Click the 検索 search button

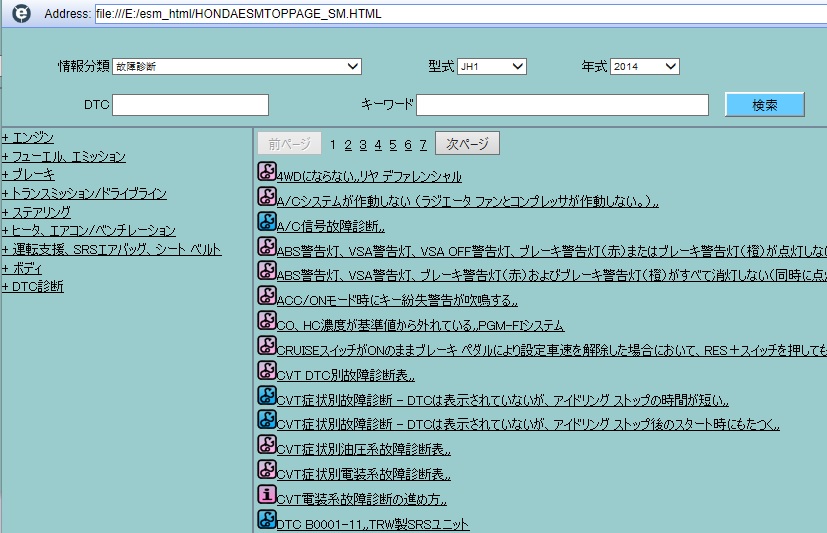765,105
